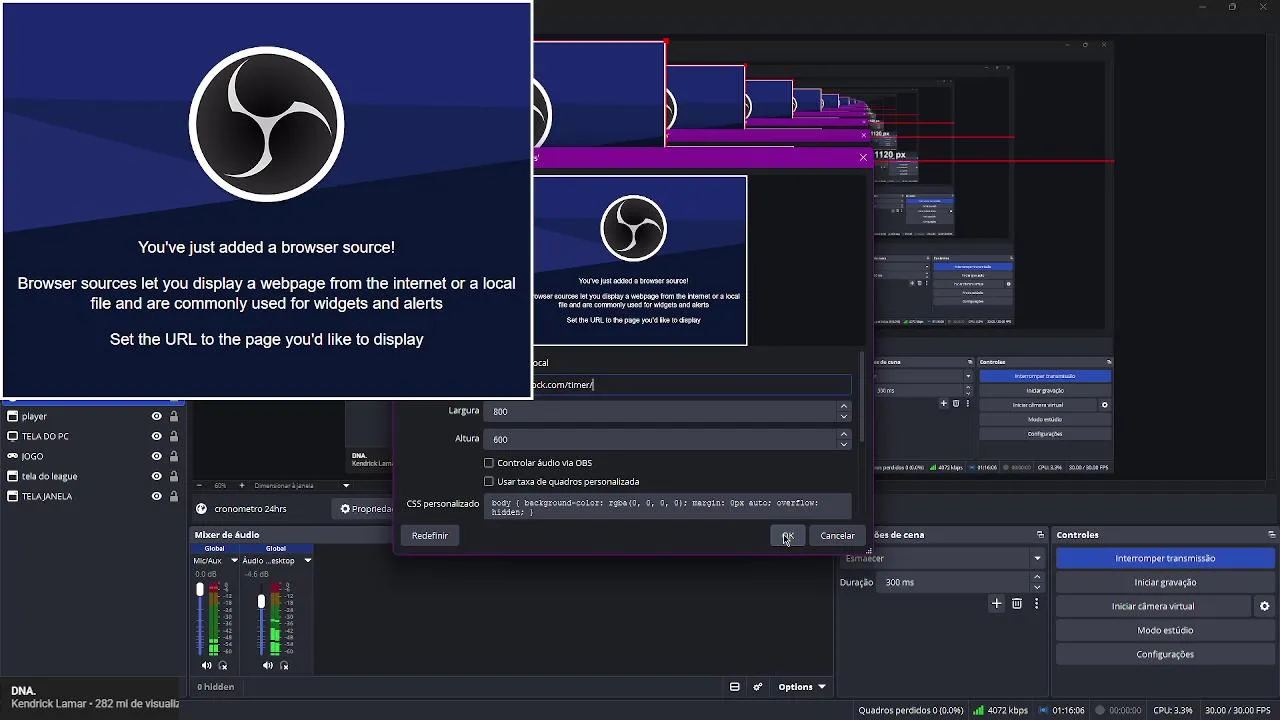This screenshot has height=720, width=1280.
Task: Open transition options three-dot menu
Action: 1037,604
